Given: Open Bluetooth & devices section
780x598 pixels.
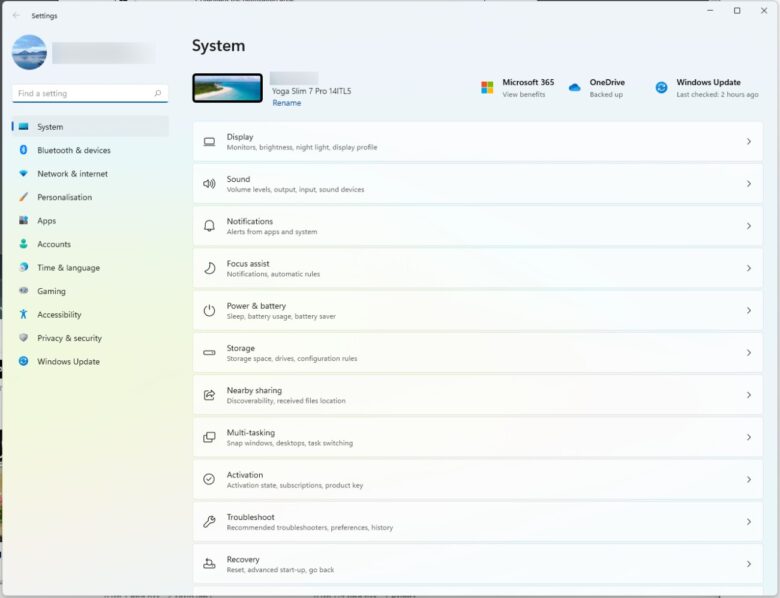Looking at the screenshot, I should [91, 150].
